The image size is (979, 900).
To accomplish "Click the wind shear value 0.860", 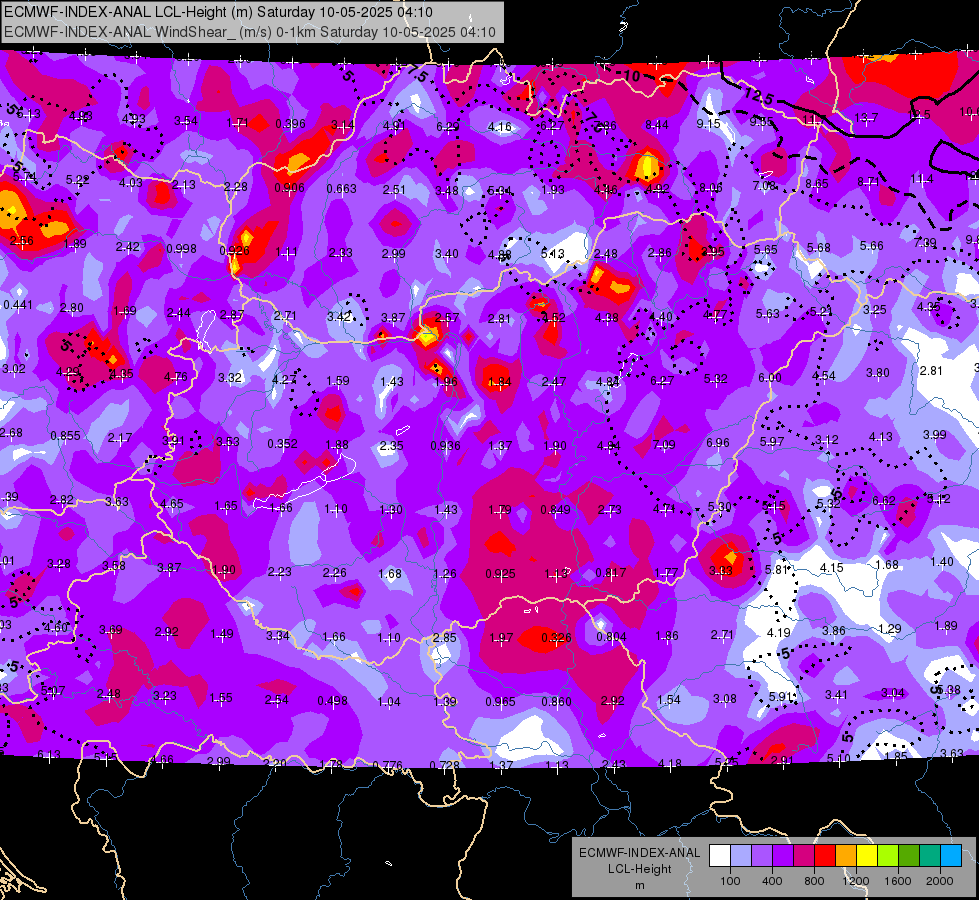I will tap(556, 701).
